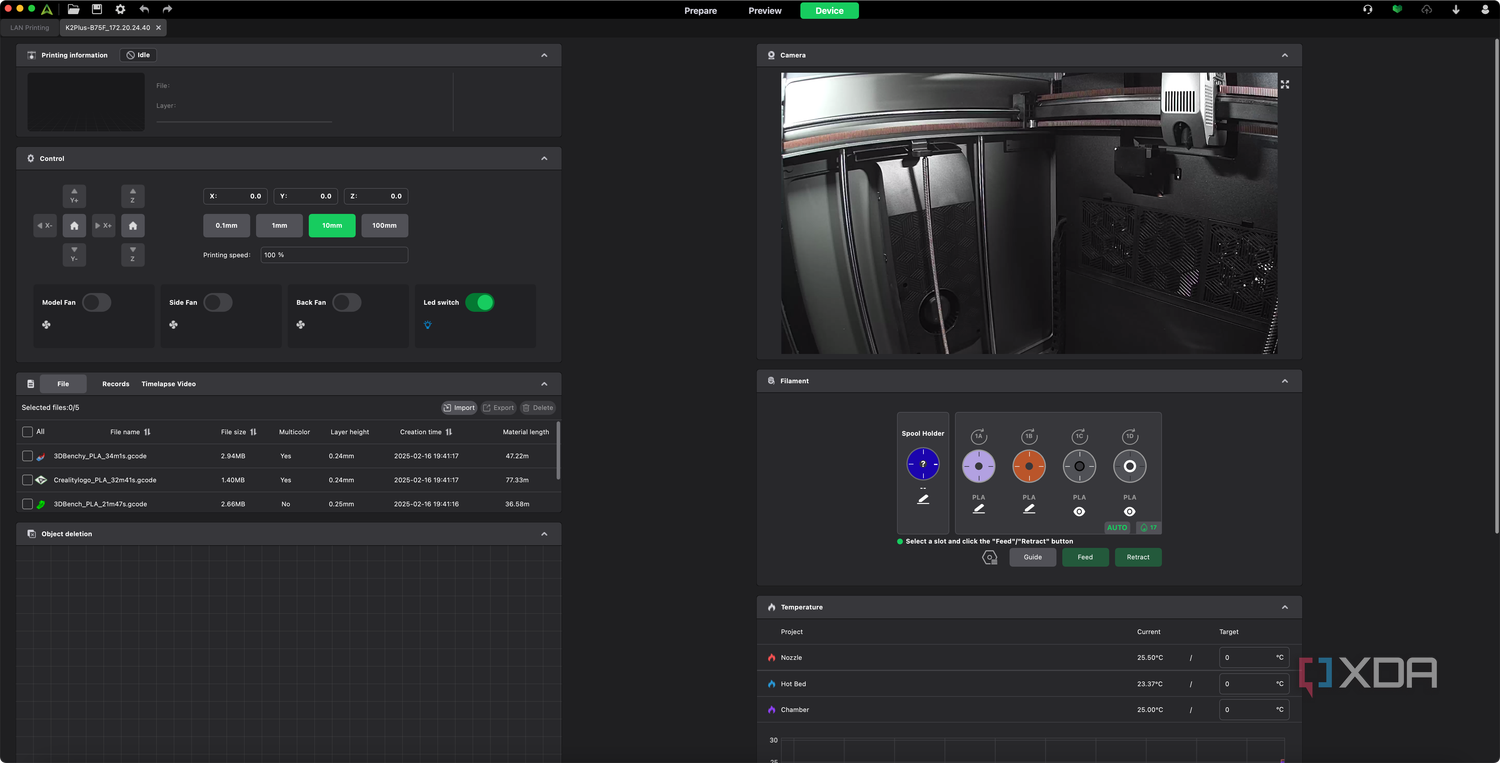Redo with the right arrow icon

(167, 9)
